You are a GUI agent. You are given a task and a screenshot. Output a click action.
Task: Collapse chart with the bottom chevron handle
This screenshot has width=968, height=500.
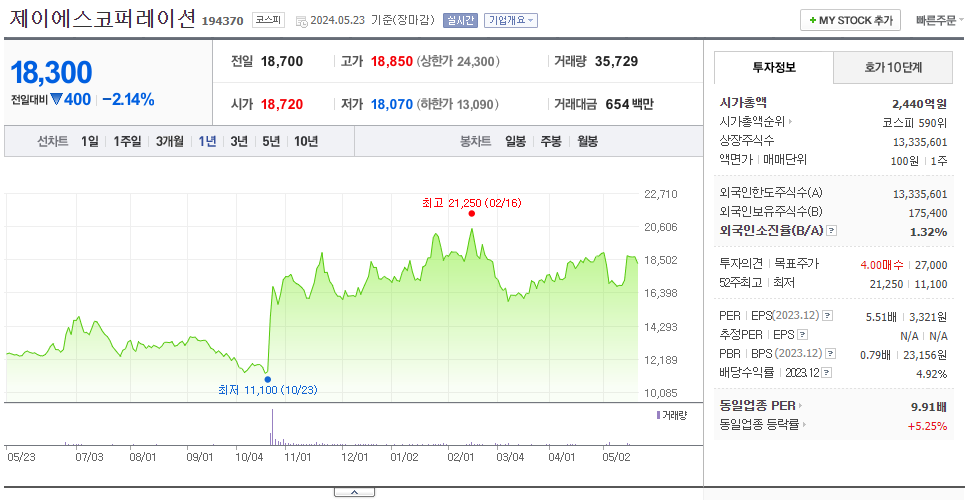pos(354,492)
